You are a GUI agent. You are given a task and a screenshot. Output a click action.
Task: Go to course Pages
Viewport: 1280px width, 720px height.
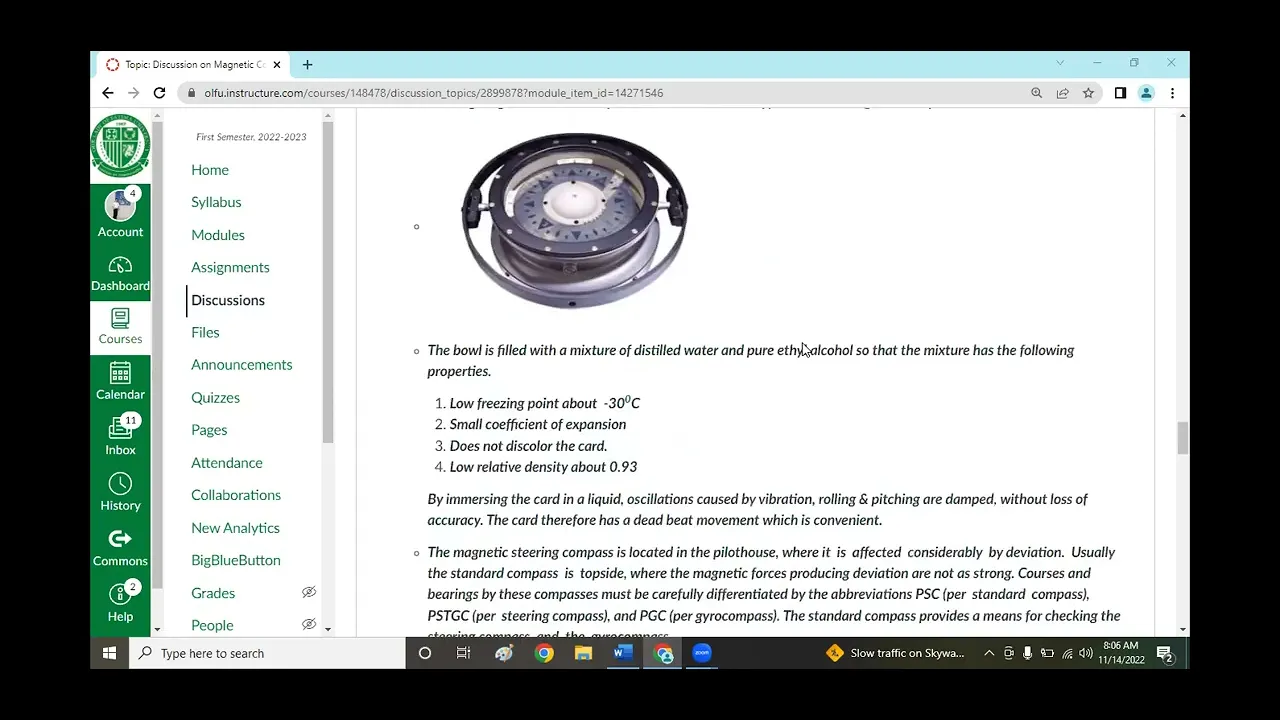point(209,430)
